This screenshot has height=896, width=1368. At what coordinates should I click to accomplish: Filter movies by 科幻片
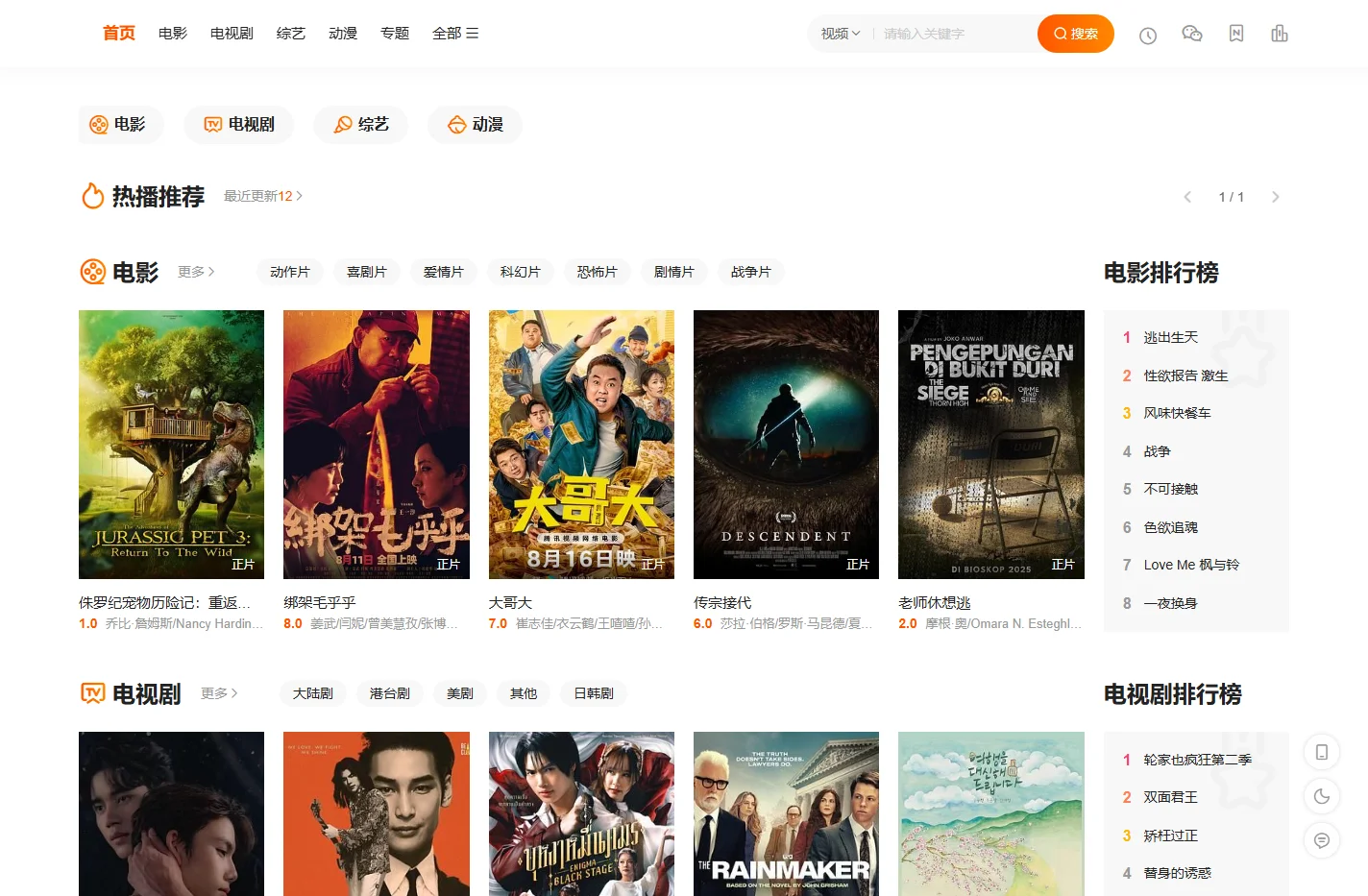coord(521,272)
